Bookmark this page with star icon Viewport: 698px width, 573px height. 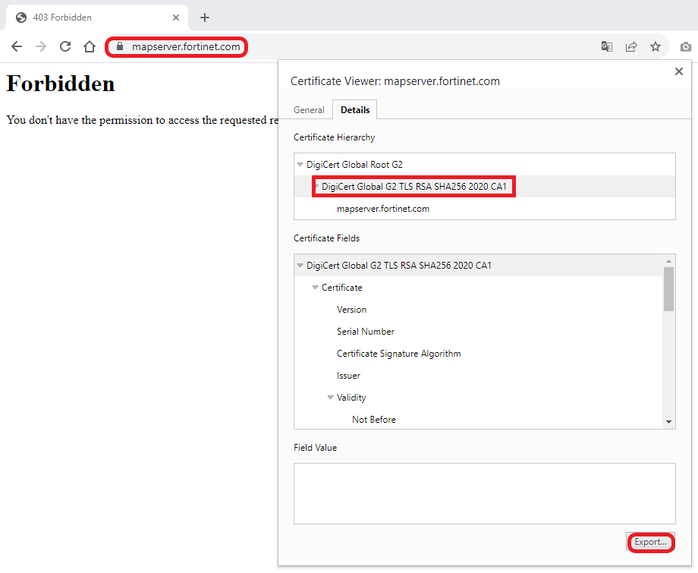656,46
